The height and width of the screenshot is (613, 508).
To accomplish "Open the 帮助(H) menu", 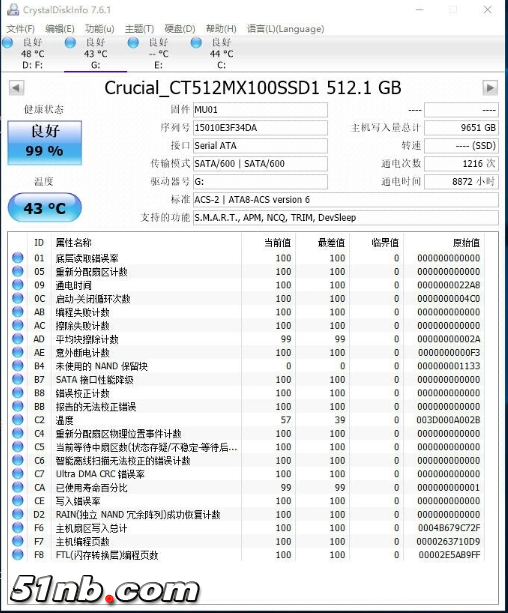I will tap(221, 29).
